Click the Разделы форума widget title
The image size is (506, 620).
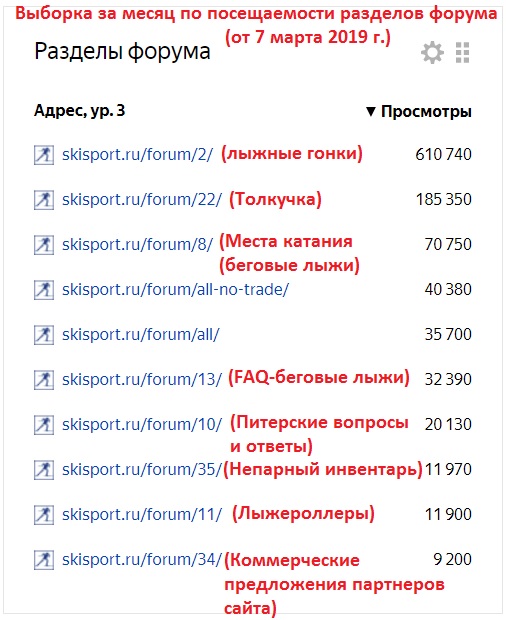pyautogui.click(x=122, y=52)
